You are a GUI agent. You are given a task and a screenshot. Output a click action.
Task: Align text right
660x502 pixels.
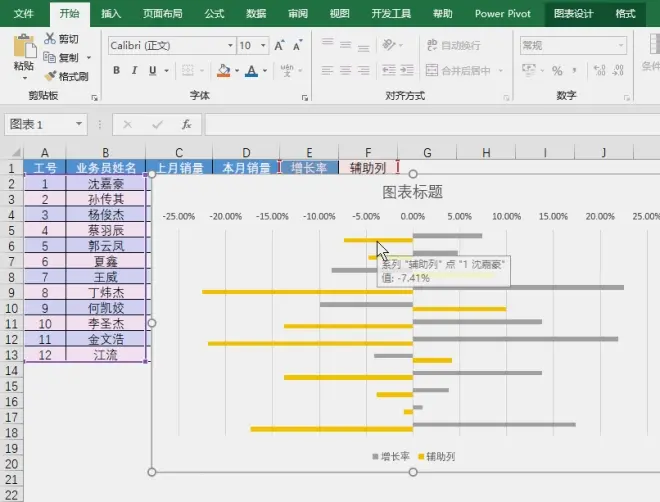point(363,70)
